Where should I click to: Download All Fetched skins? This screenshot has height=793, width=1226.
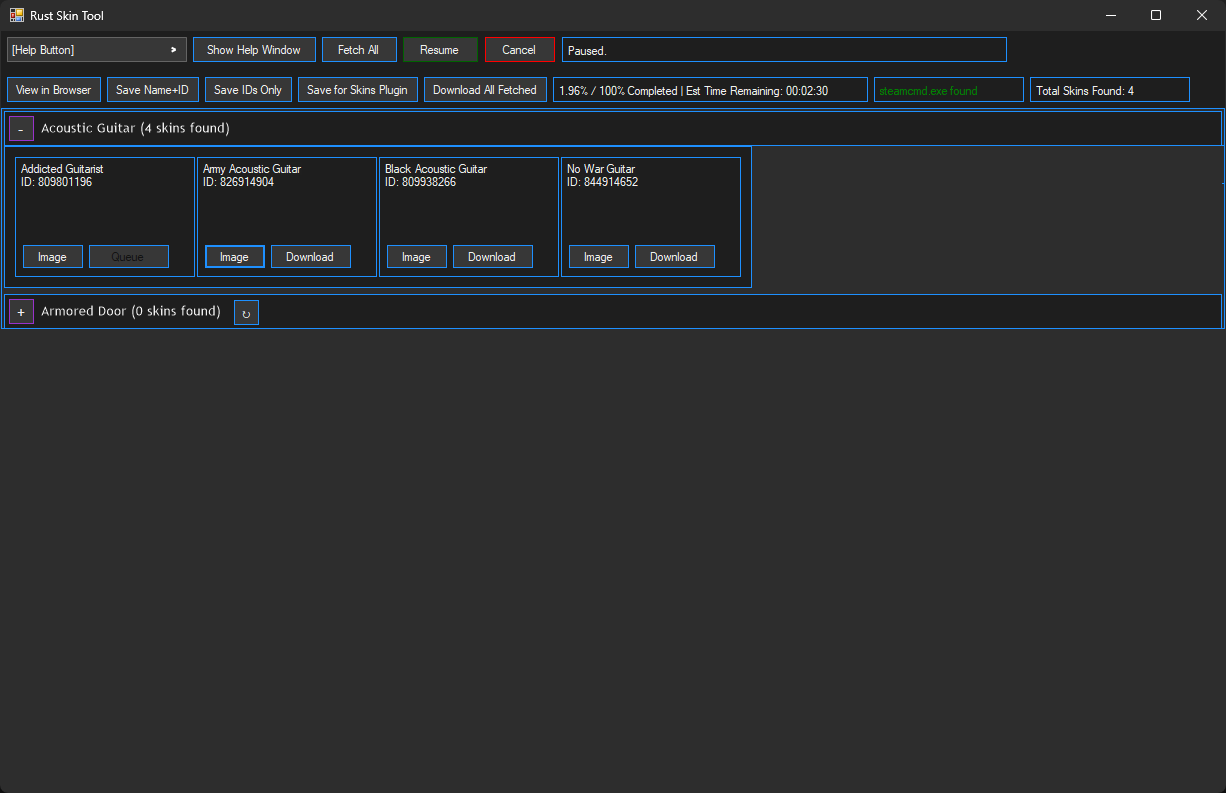[485, 89]
